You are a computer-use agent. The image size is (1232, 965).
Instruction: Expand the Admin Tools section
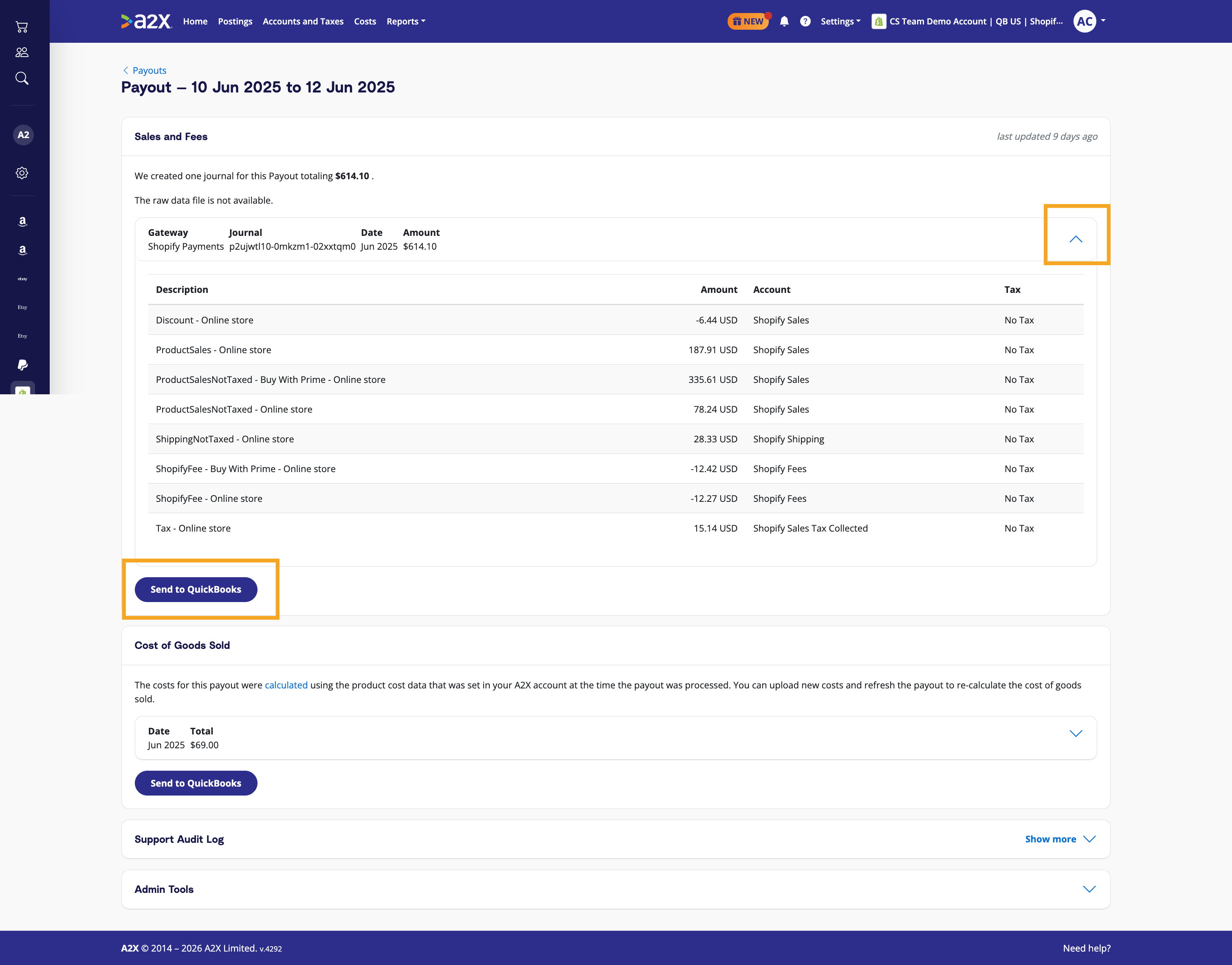click(x=1089, y=889)
